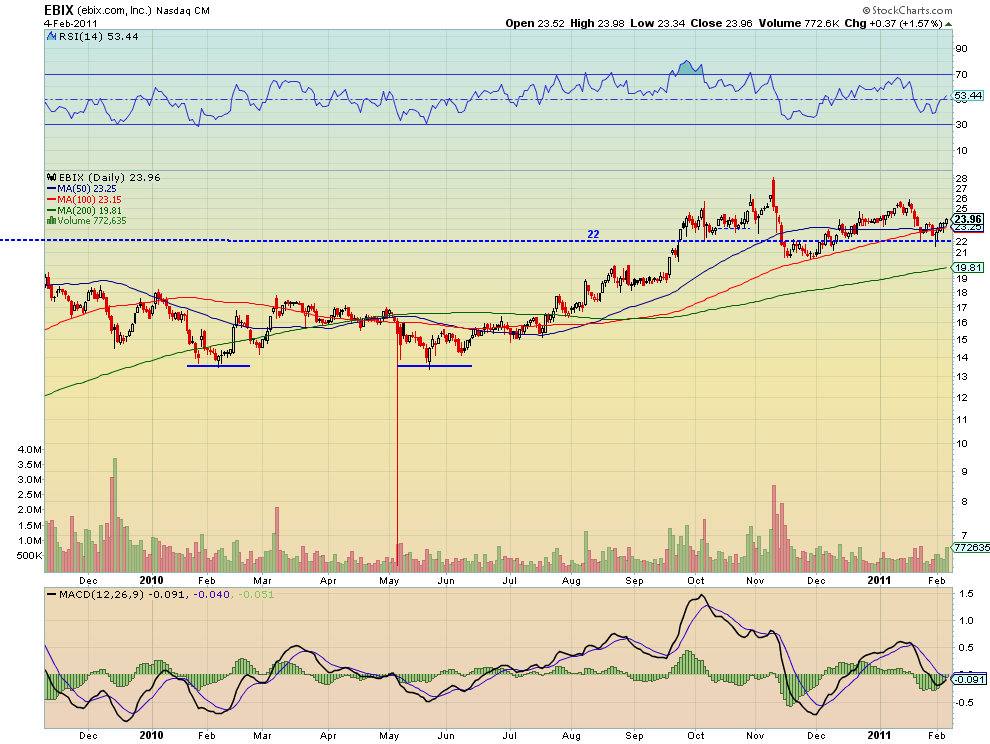Click the date '4-Feb-2011'

(71, 23)
